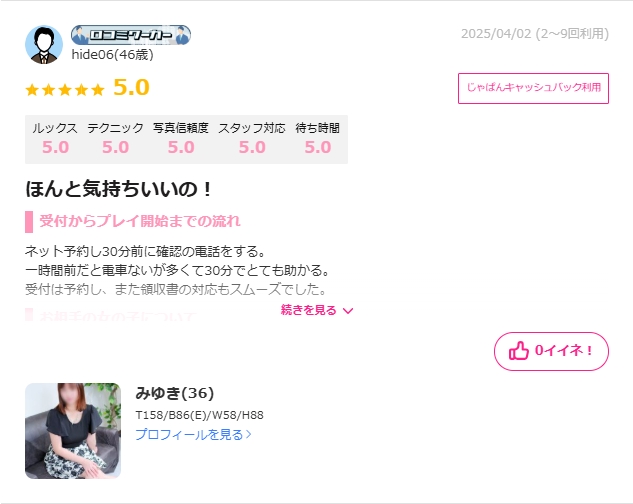Click the 受付からプレイ開始までの流れ heading

[x=140, y=221]
